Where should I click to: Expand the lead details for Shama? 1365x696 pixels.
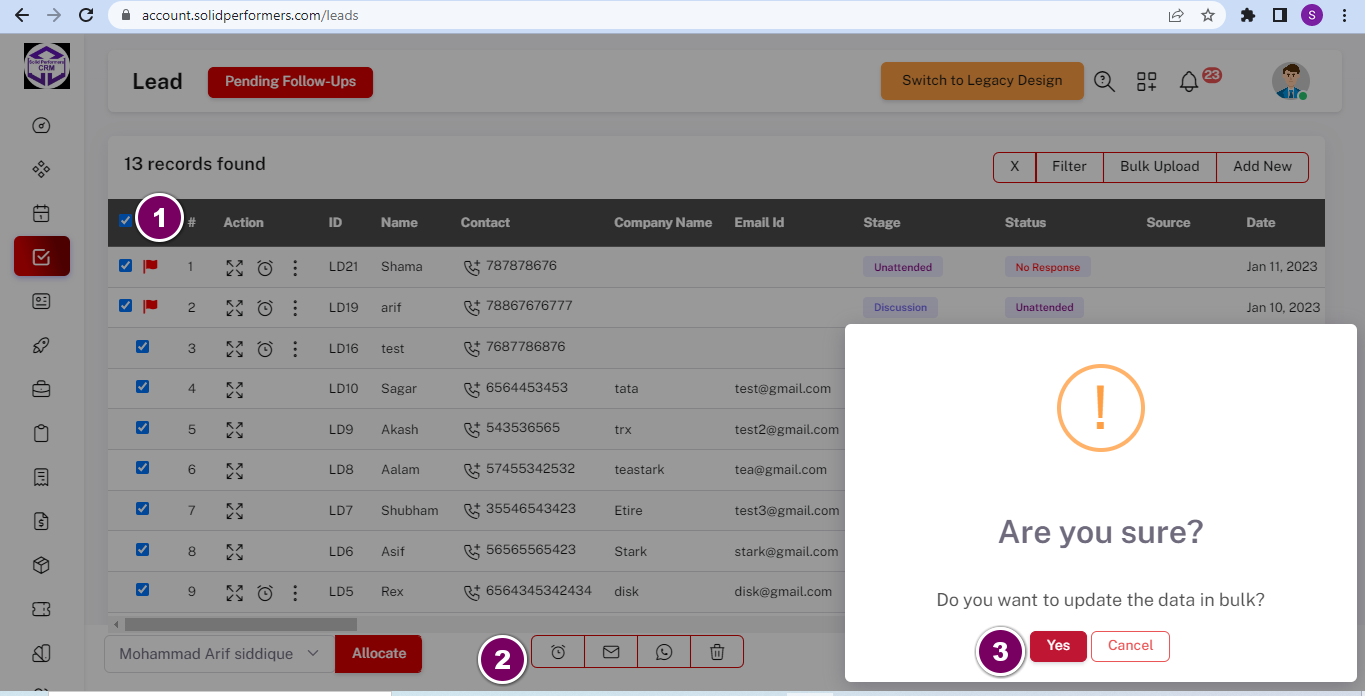point(235,267)
